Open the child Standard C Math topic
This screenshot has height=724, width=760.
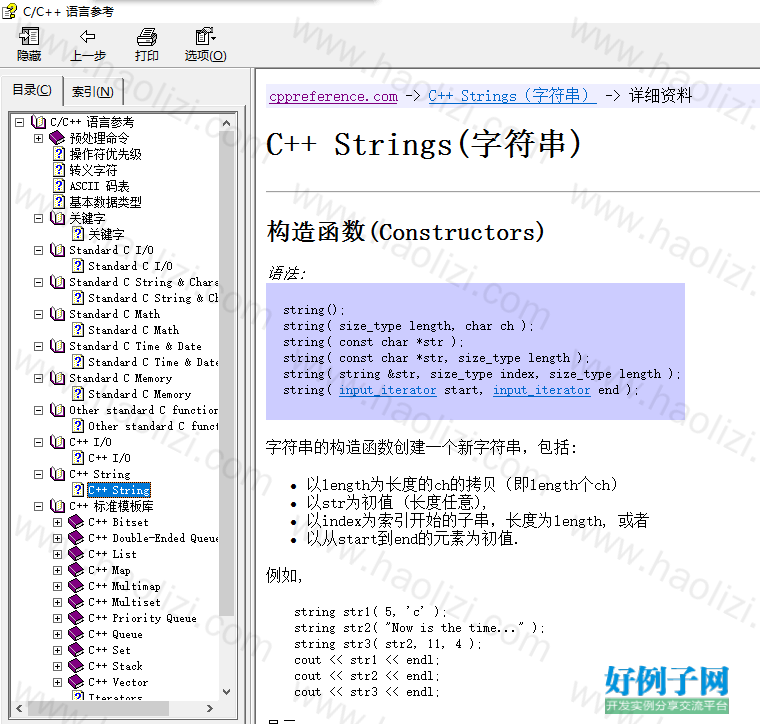133,330
